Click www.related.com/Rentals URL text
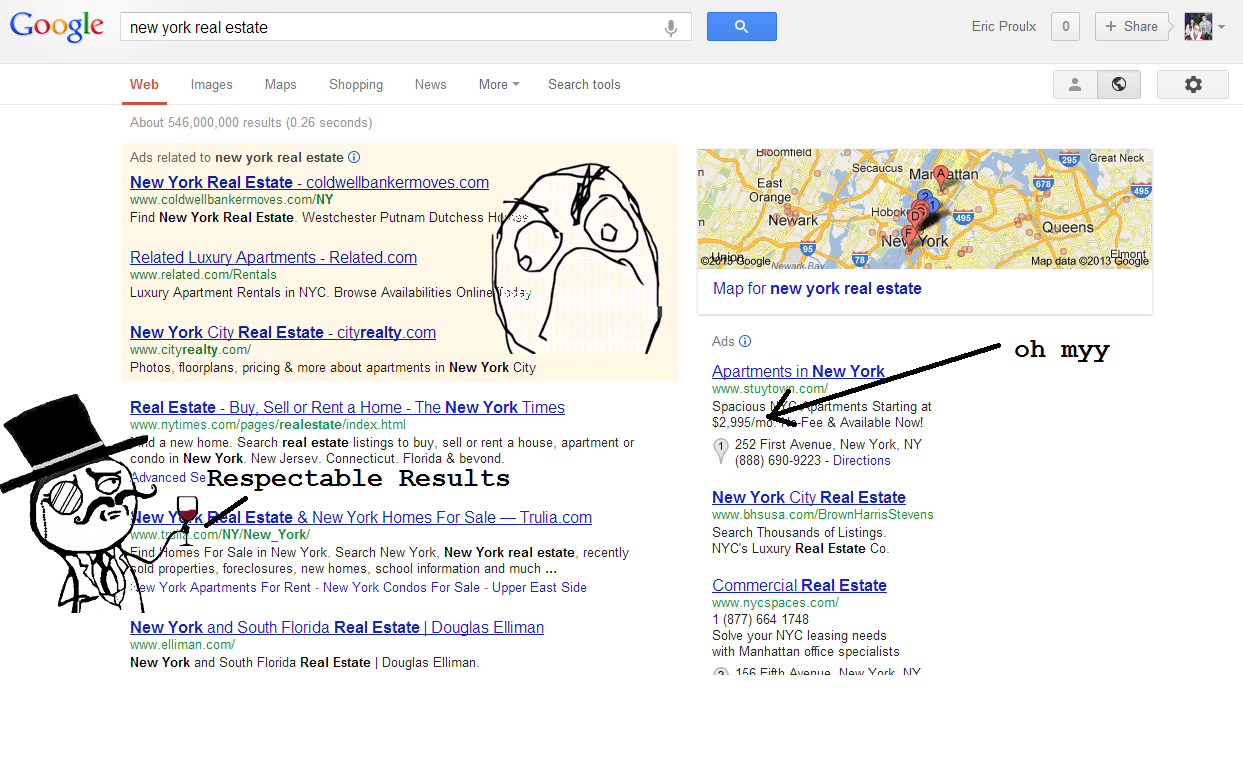 (x=203, y=275)
